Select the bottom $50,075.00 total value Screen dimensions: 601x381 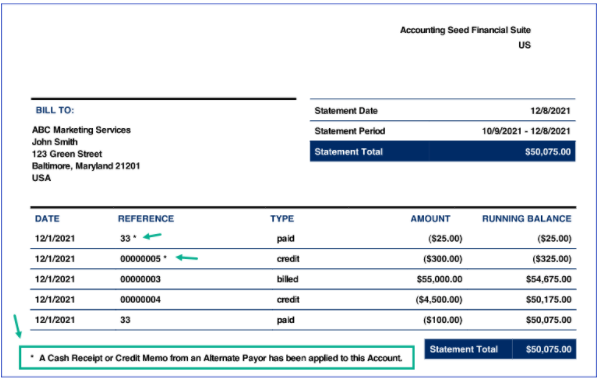point(548,349)
